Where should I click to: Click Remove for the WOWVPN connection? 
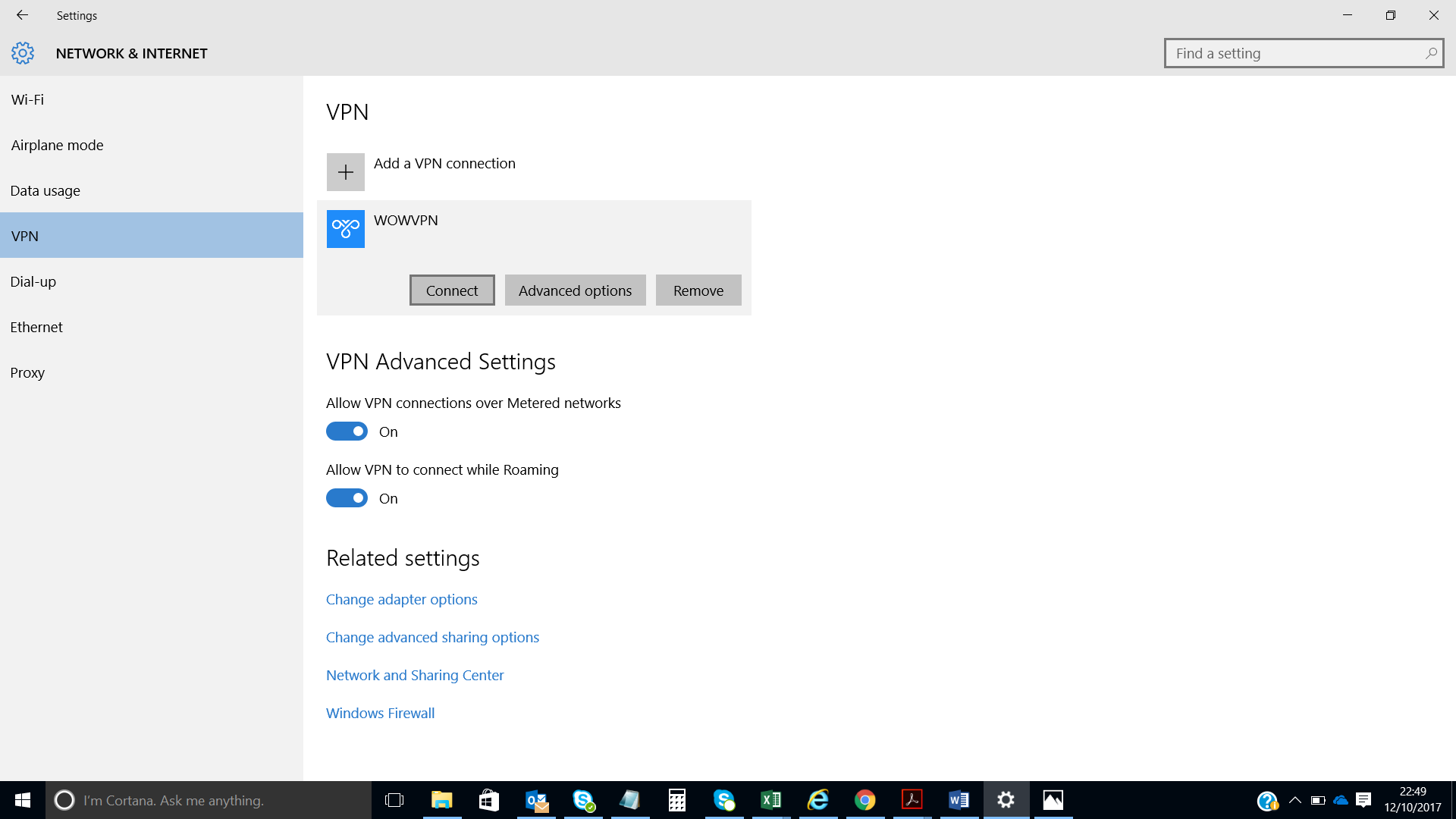[x=698, y=290]
